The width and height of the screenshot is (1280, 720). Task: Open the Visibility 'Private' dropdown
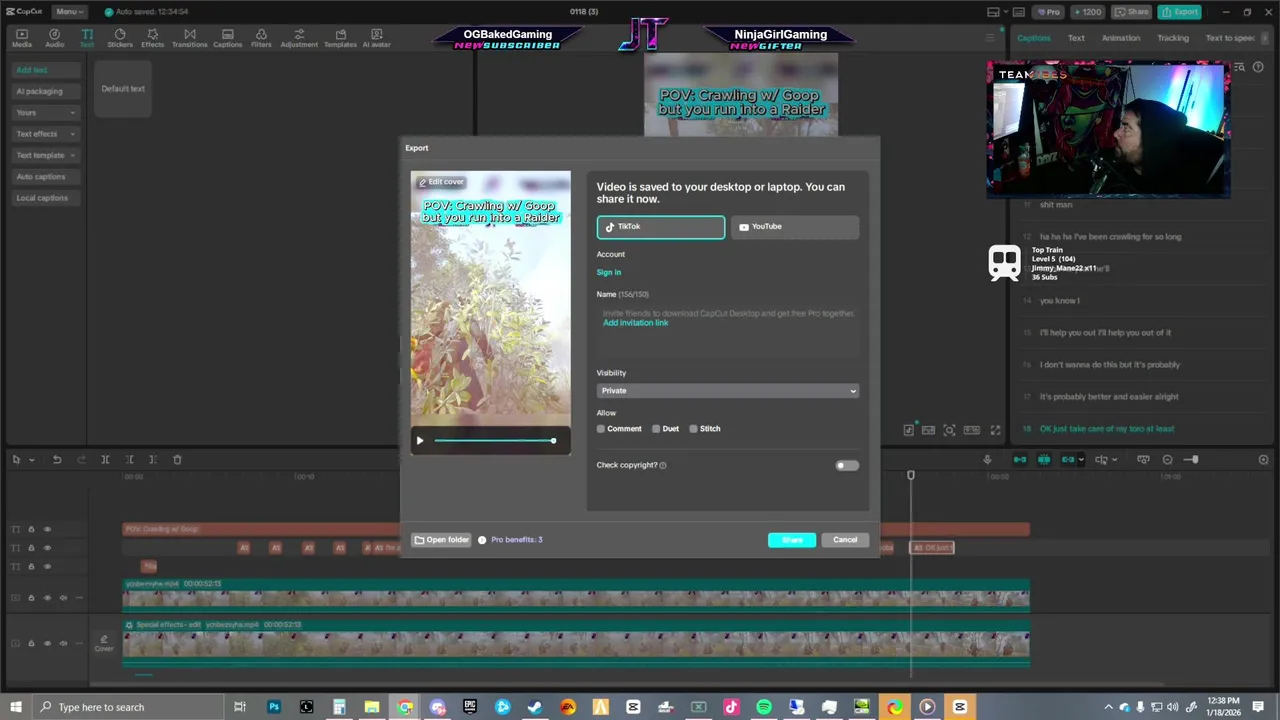click(x=728, y=391)
